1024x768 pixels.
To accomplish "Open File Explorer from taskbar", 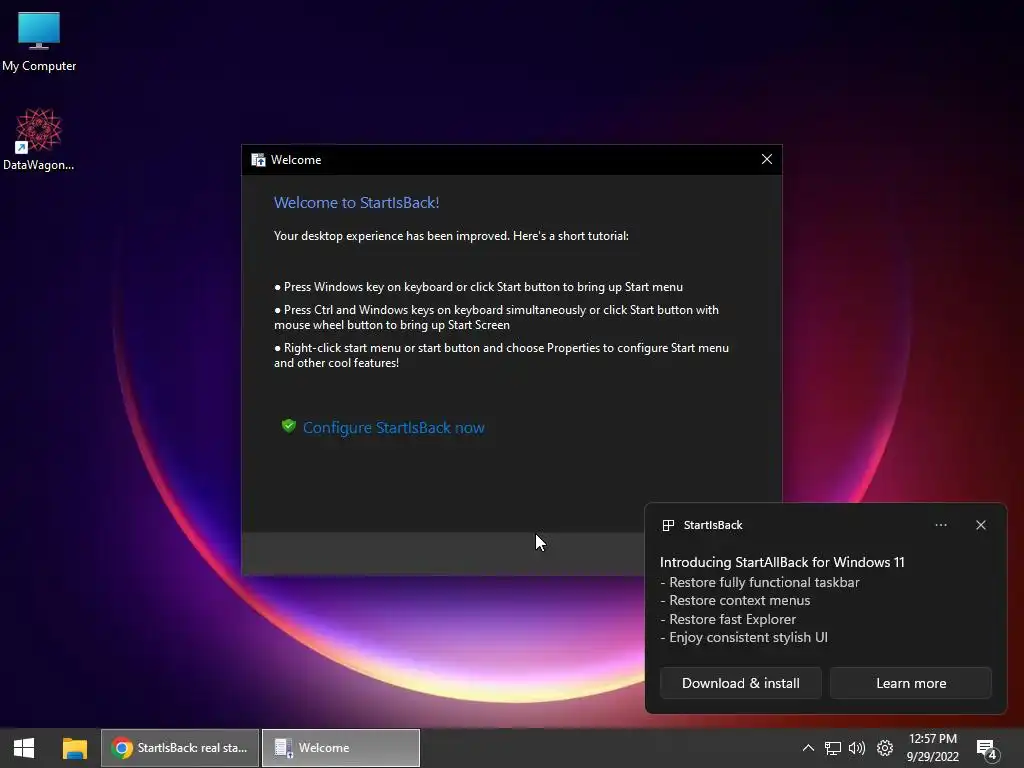I will tap(74, 748).
